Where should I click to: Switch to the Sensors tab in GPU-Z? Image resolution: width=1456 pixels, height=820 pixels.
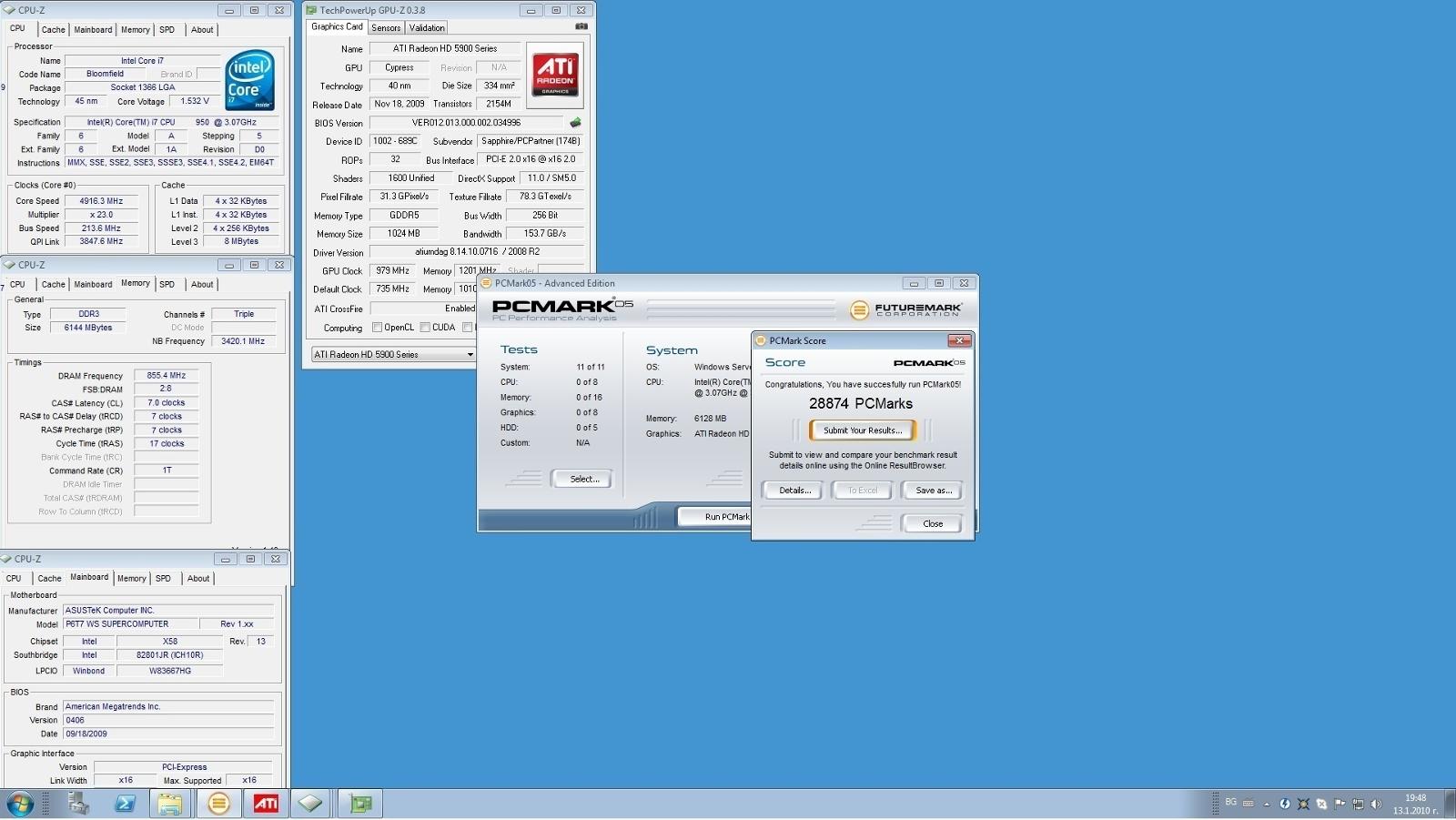click(x=386, y=28)
